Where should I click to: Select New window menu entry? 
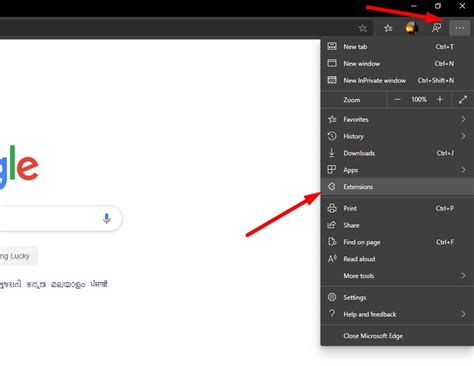pyautogui.click(x=397, y=63)
